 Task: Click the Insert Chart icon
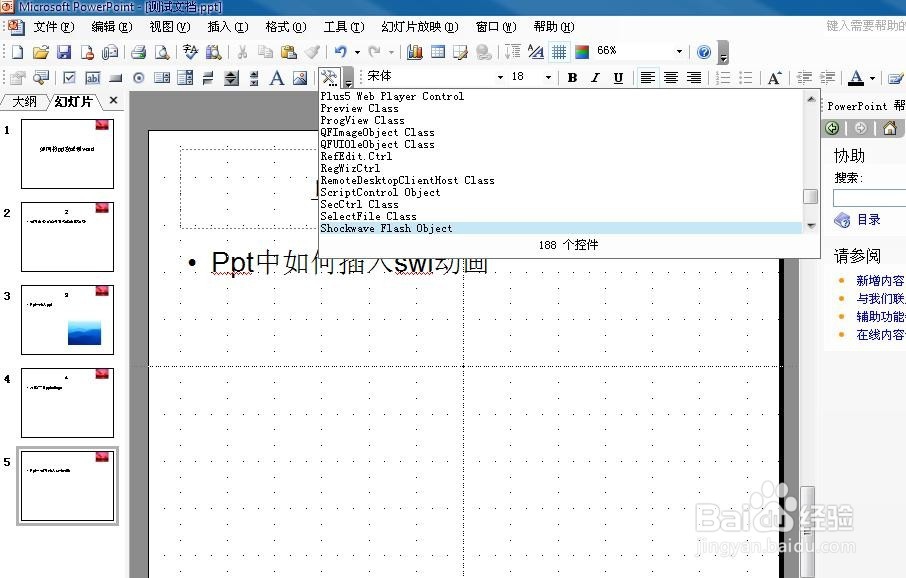[x=414, y=50]
